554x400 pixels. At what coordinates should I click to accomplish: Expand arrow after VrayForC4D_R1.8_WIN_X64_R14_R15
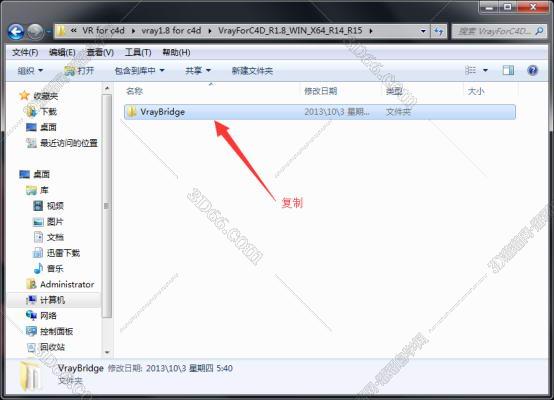click(x=371, y=31)
